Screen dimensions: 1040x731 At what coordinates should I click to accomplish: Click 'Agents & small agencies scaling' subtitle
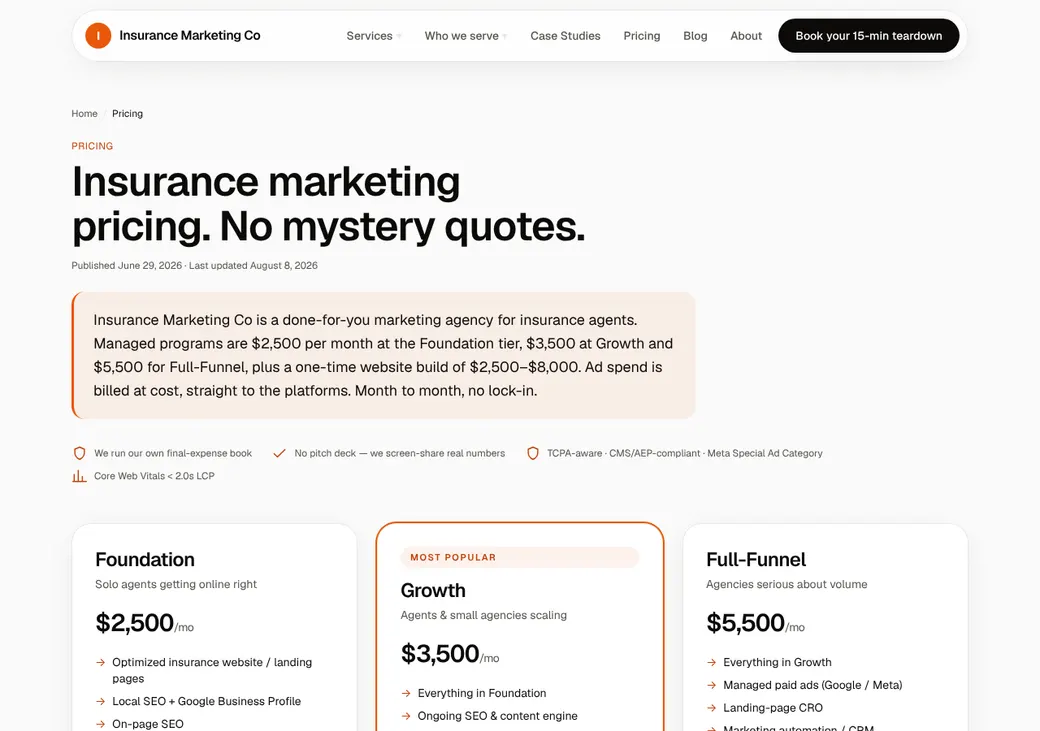(x=484, y=616)
